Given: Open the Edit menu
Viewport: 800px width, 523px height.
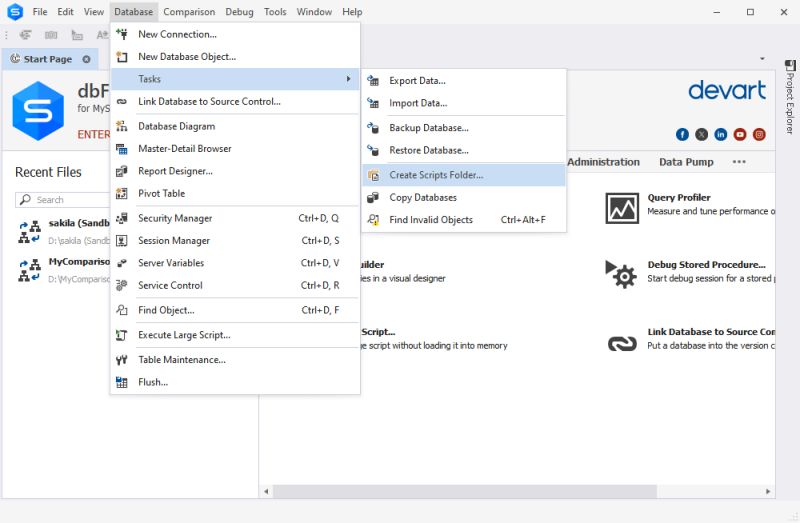Looking at the screenshot, I should tap(65, 12).
